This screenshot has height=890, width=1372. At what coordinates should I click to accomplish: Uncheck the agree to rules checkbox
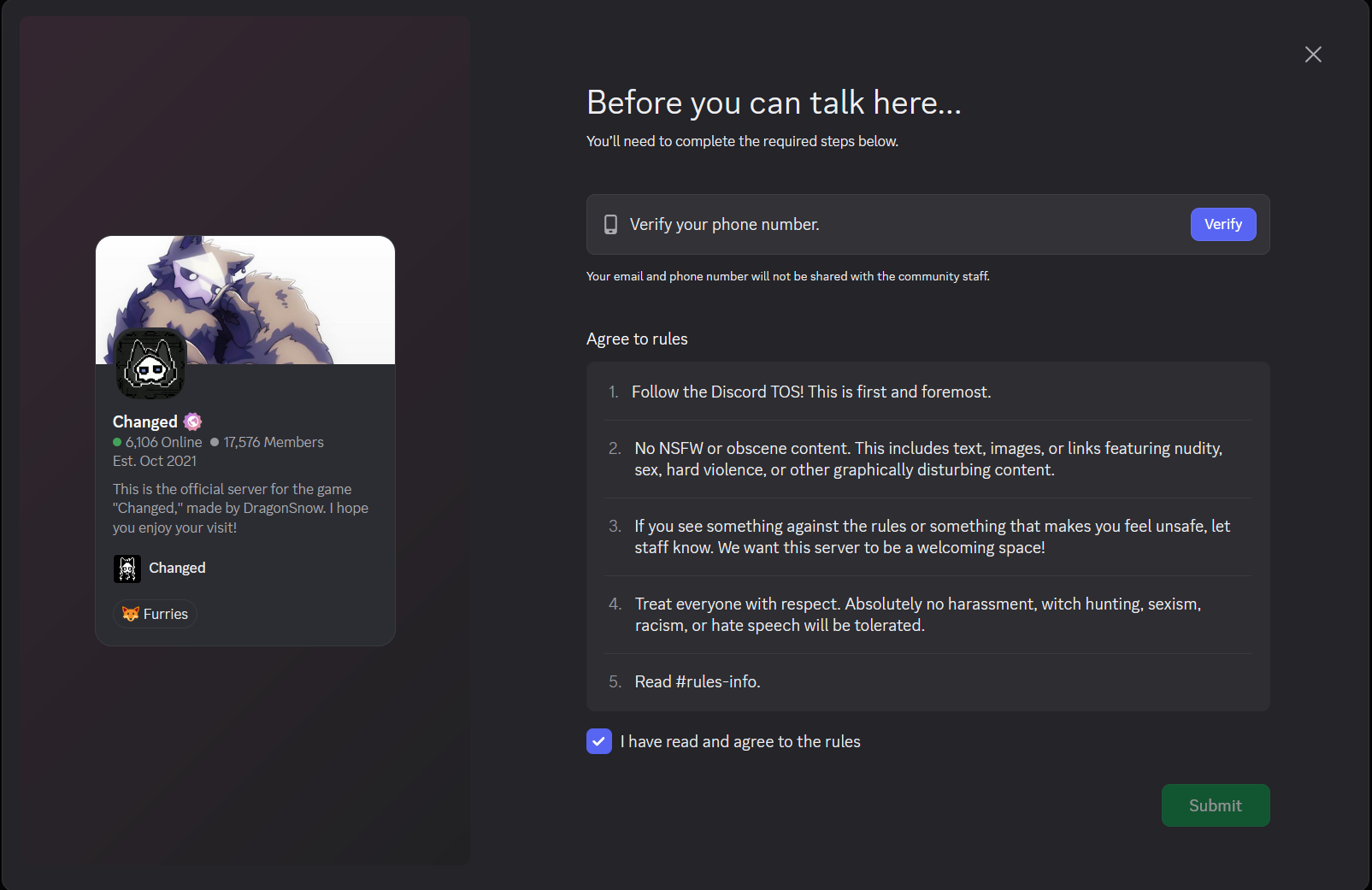(x=599, y=741)
